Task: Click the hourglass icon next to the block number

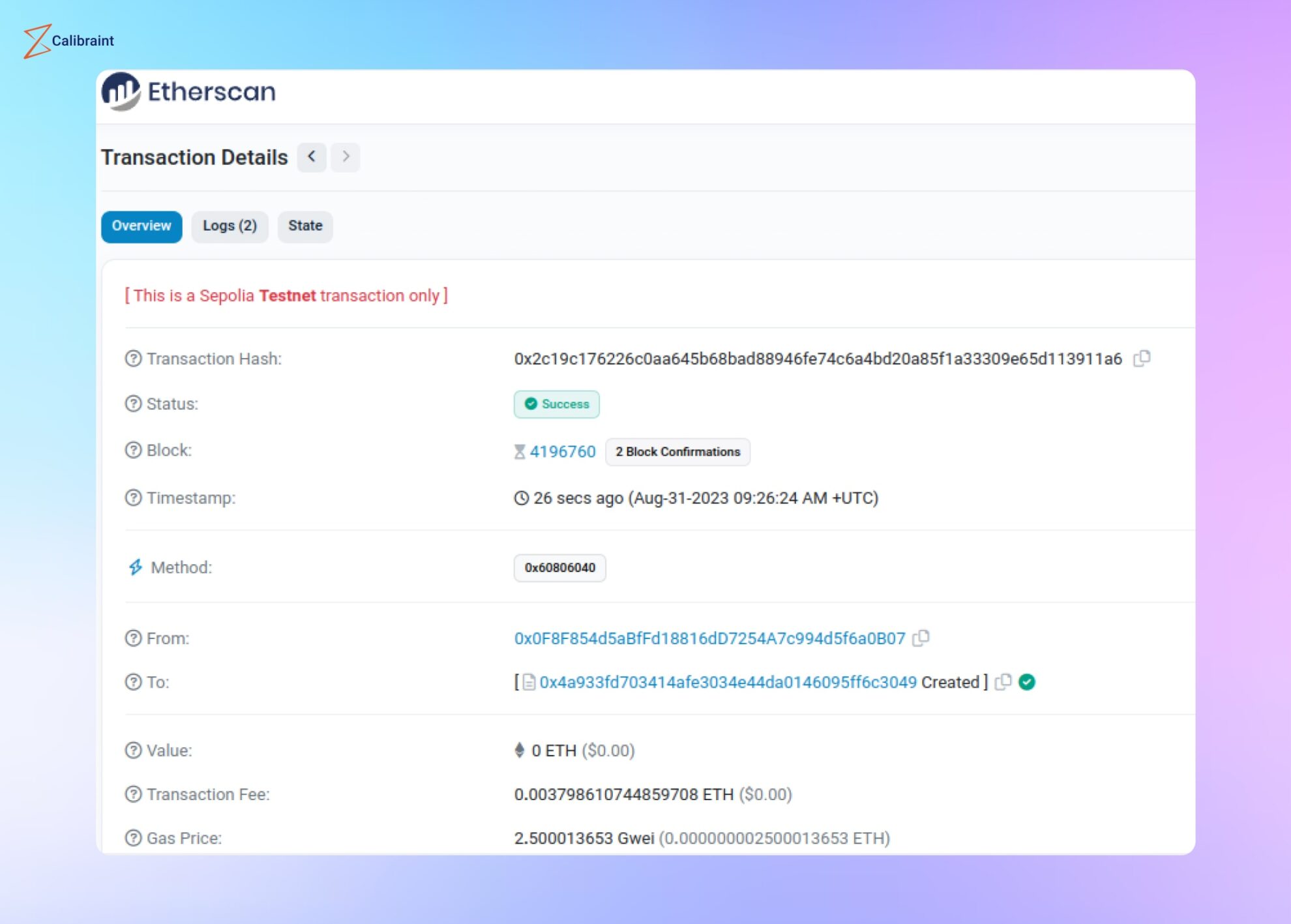Action: coord(519,451)
